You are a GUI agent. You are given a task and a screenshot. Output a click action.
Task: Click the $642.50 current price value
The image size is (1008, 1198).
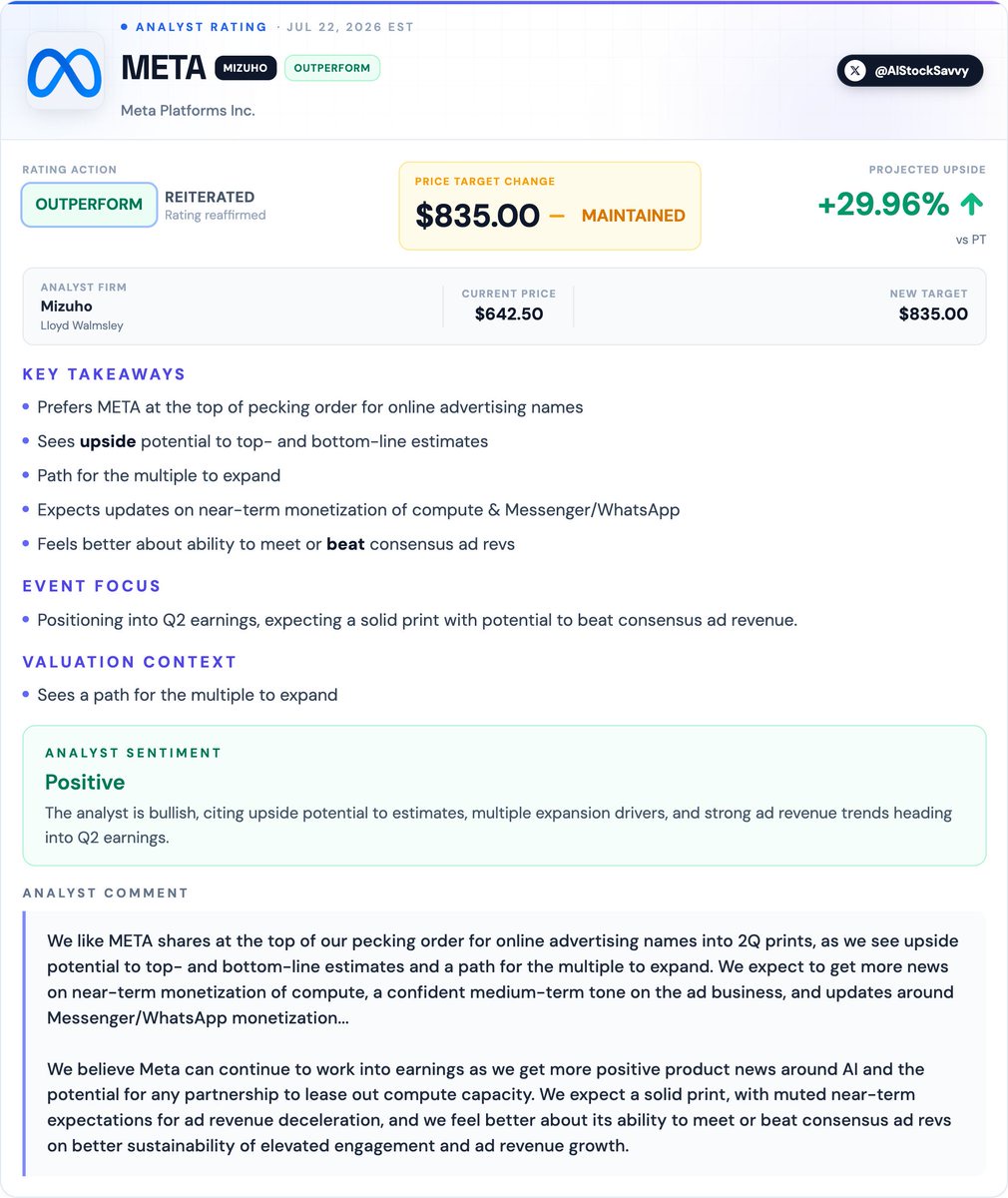coord(509,313)
